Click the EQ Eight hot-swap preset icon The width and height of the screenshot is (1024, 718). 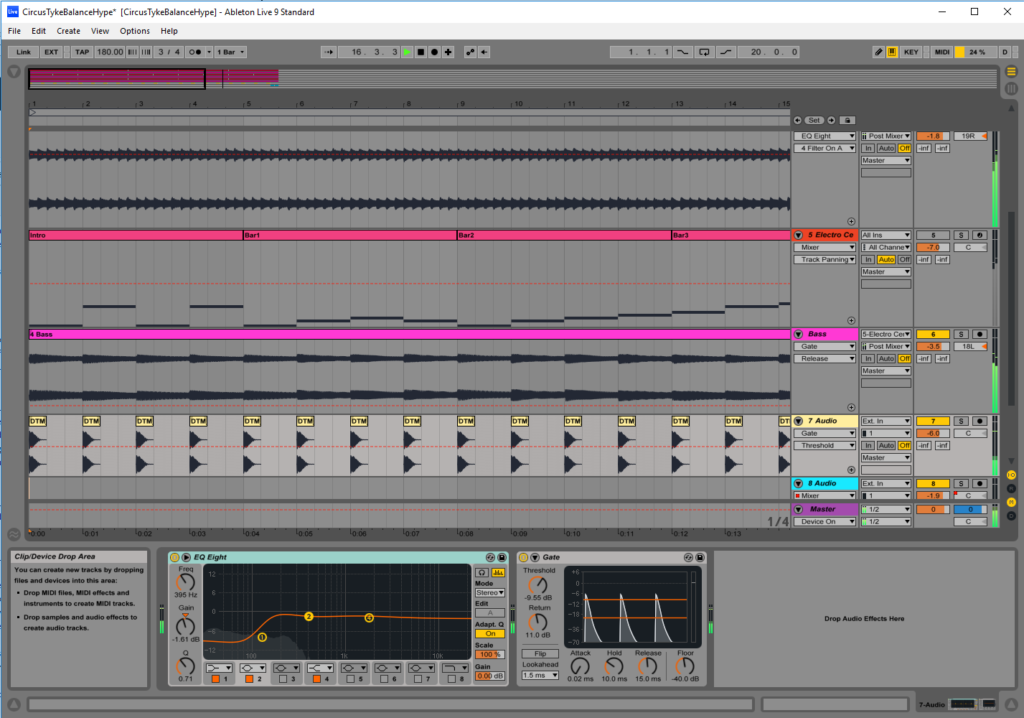(x=490, y=557)
